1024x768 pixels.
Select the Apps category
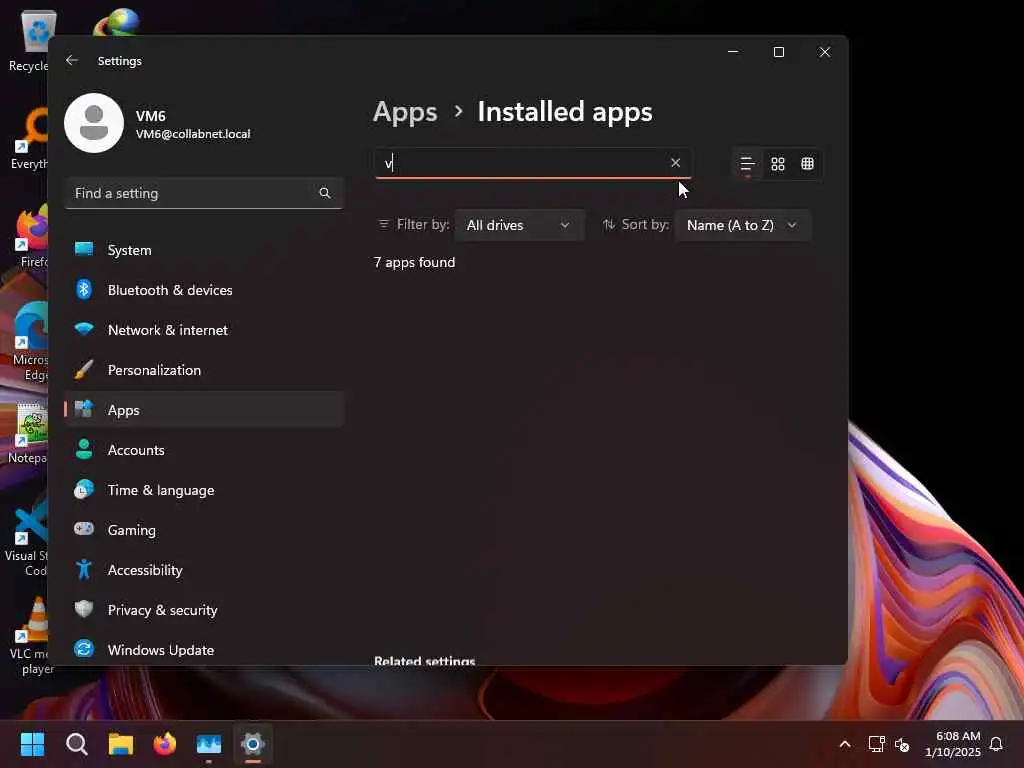(x=204, y=410)
